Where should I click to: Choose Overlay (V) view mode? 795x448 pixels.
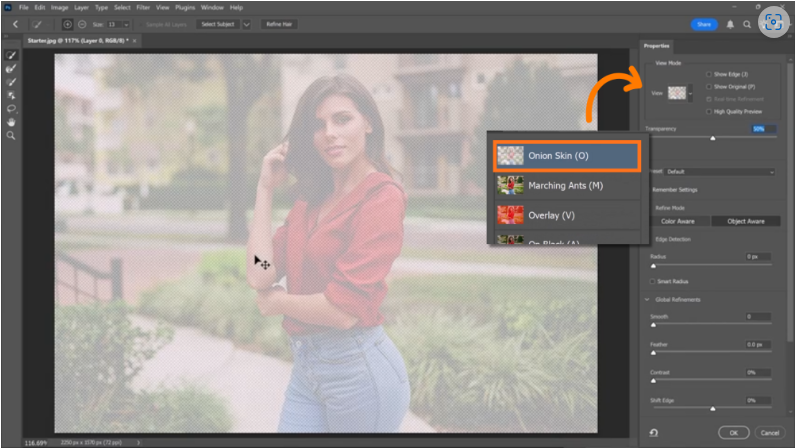[x=567, y=215]
